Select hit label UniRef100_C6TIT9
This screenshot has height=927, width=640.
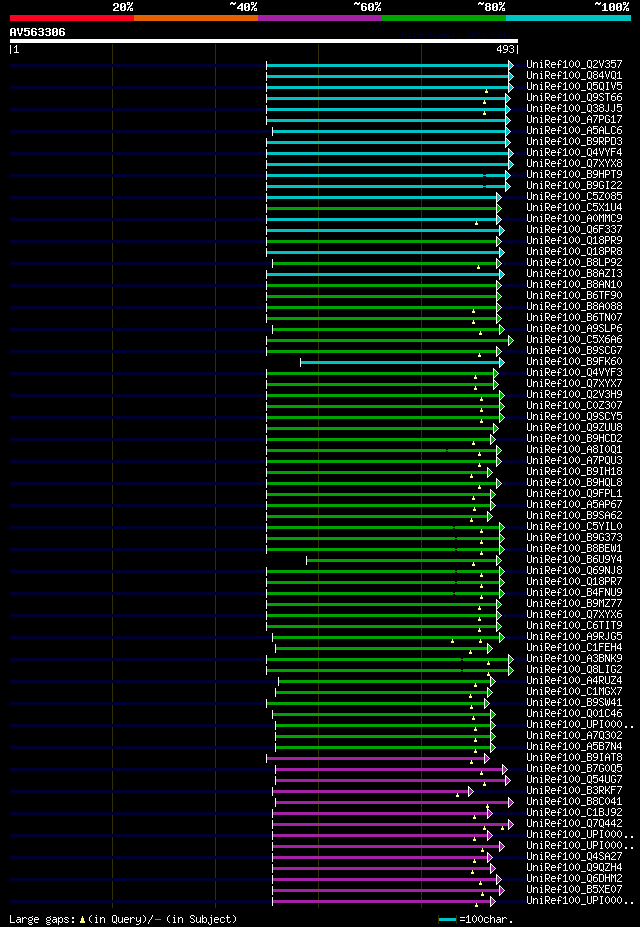pos(574,625)
